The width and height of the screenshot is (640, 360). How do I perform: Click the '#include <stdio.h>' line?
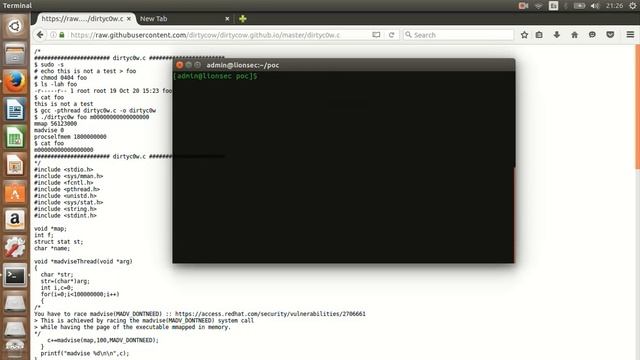[x=64, y=169]
